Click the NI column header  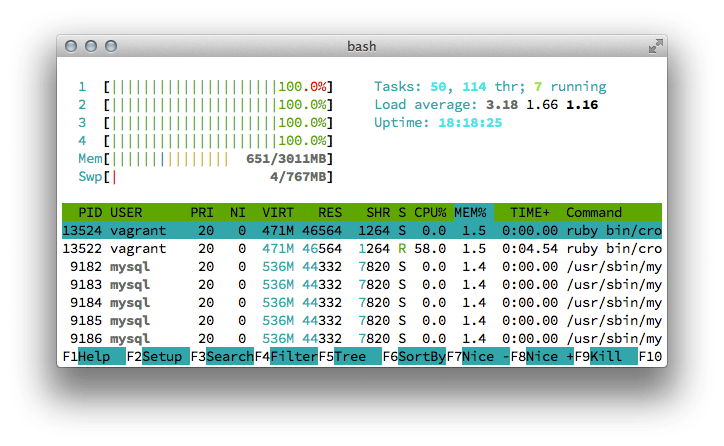coord(238,212)
